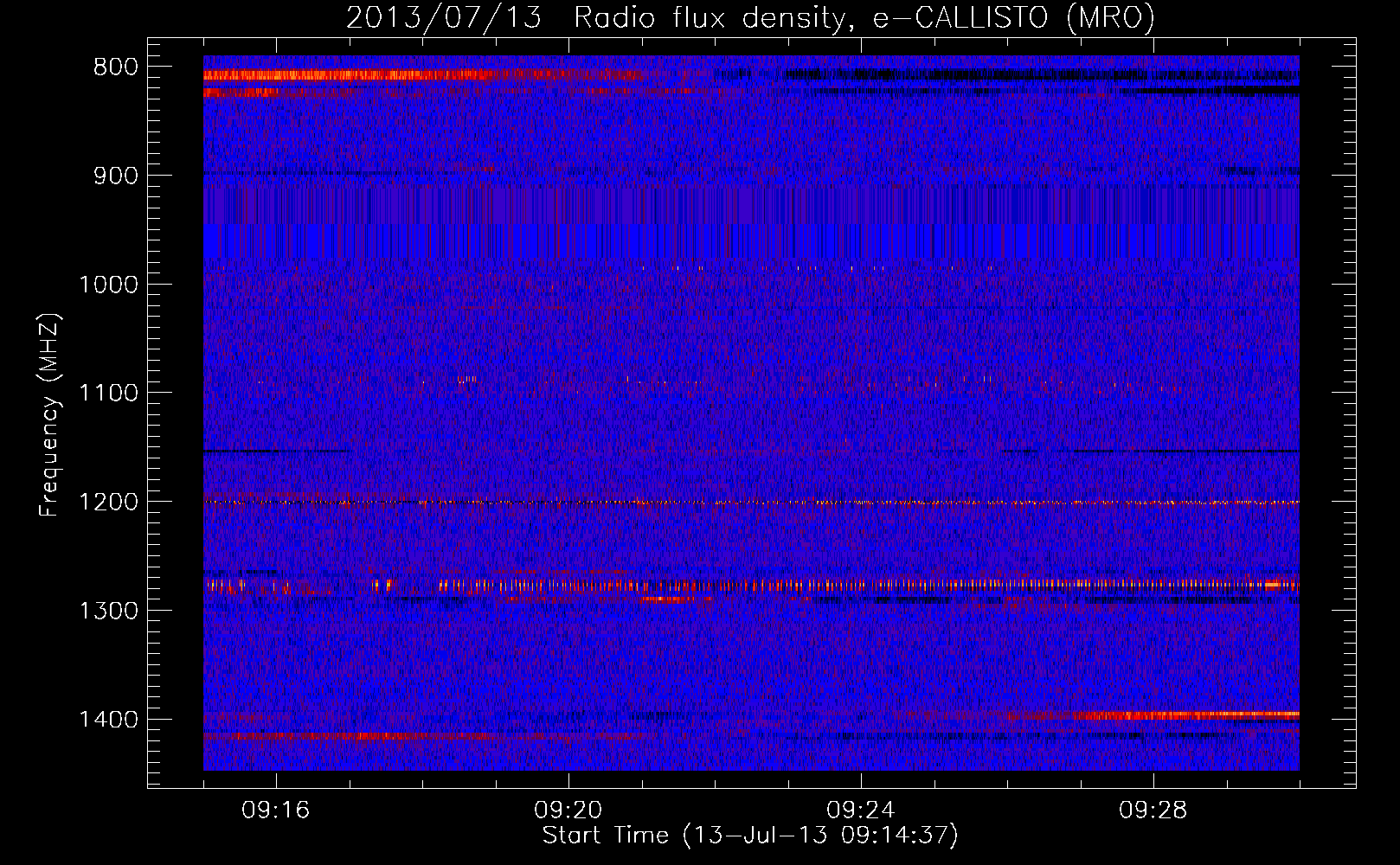The width and height of the screenshot is (1400, 865).
Task: Click the 09:16 time tick label
Action: [276, 811]
